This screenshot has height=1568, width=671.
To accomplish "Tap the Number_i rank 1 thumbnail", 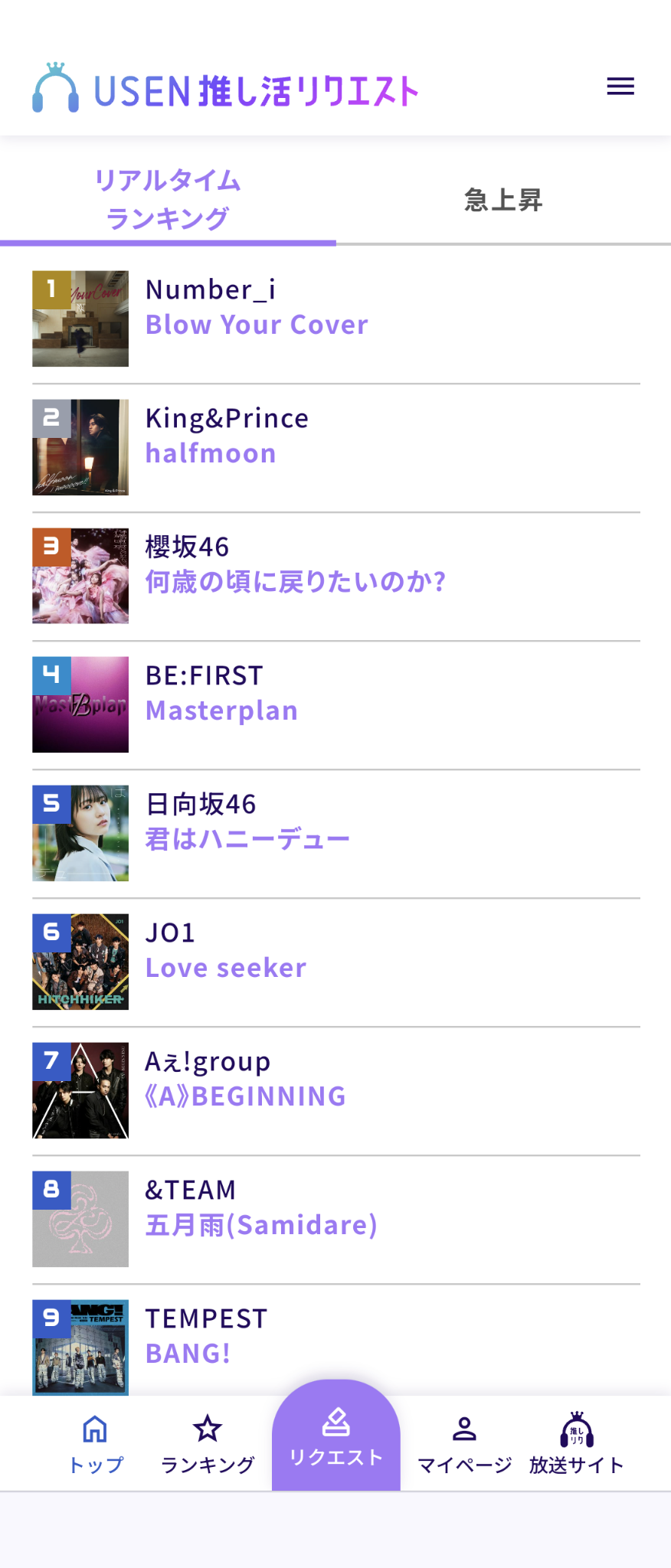I will tap(80, 318).
